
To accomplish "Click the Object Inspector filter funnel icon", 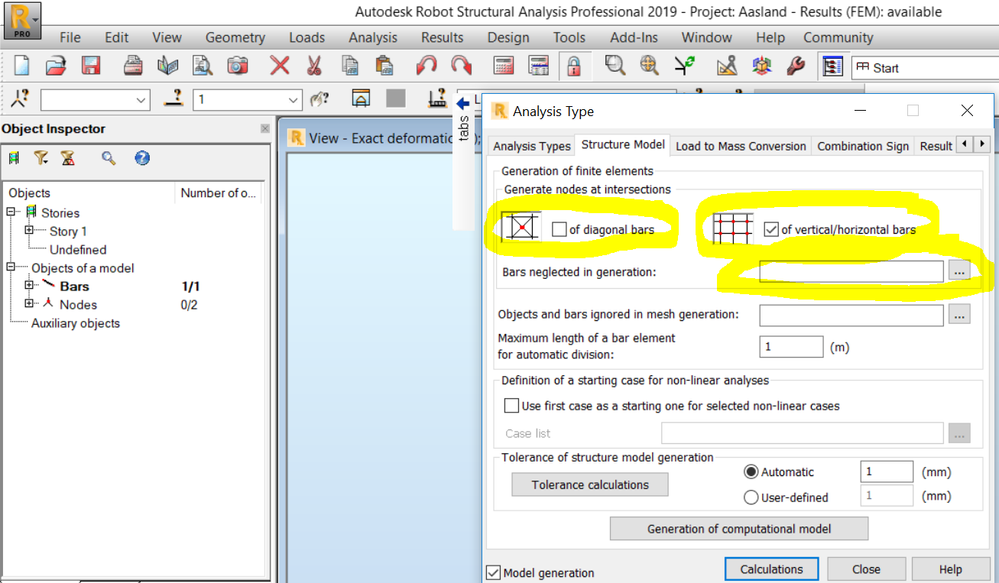I will tap(41, 158).
